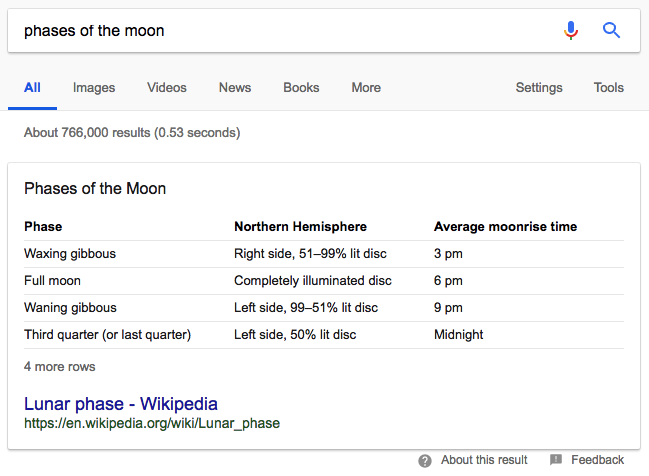
Task: Click the en.wikipedia.org Lunar_phase URL
Action: click(152, 423)
